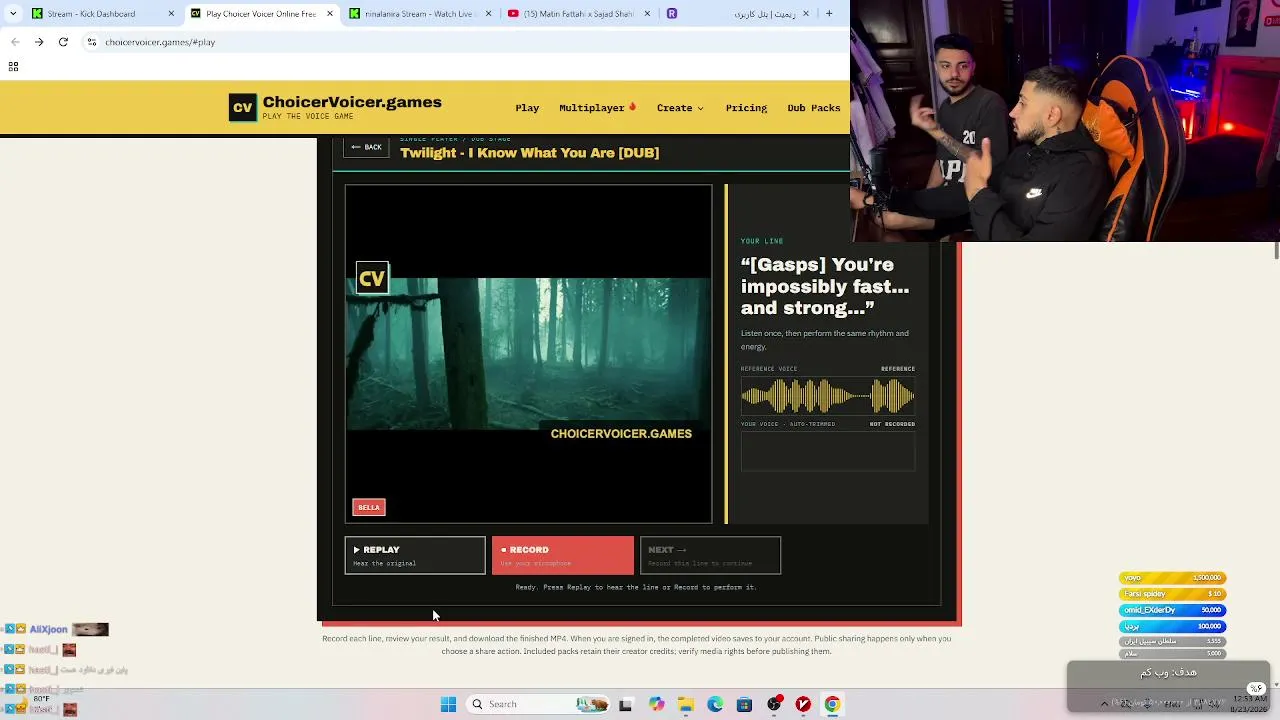Close the Play Choicer Voicer tab
1280x720 pixels.
[x=330, y=14]
